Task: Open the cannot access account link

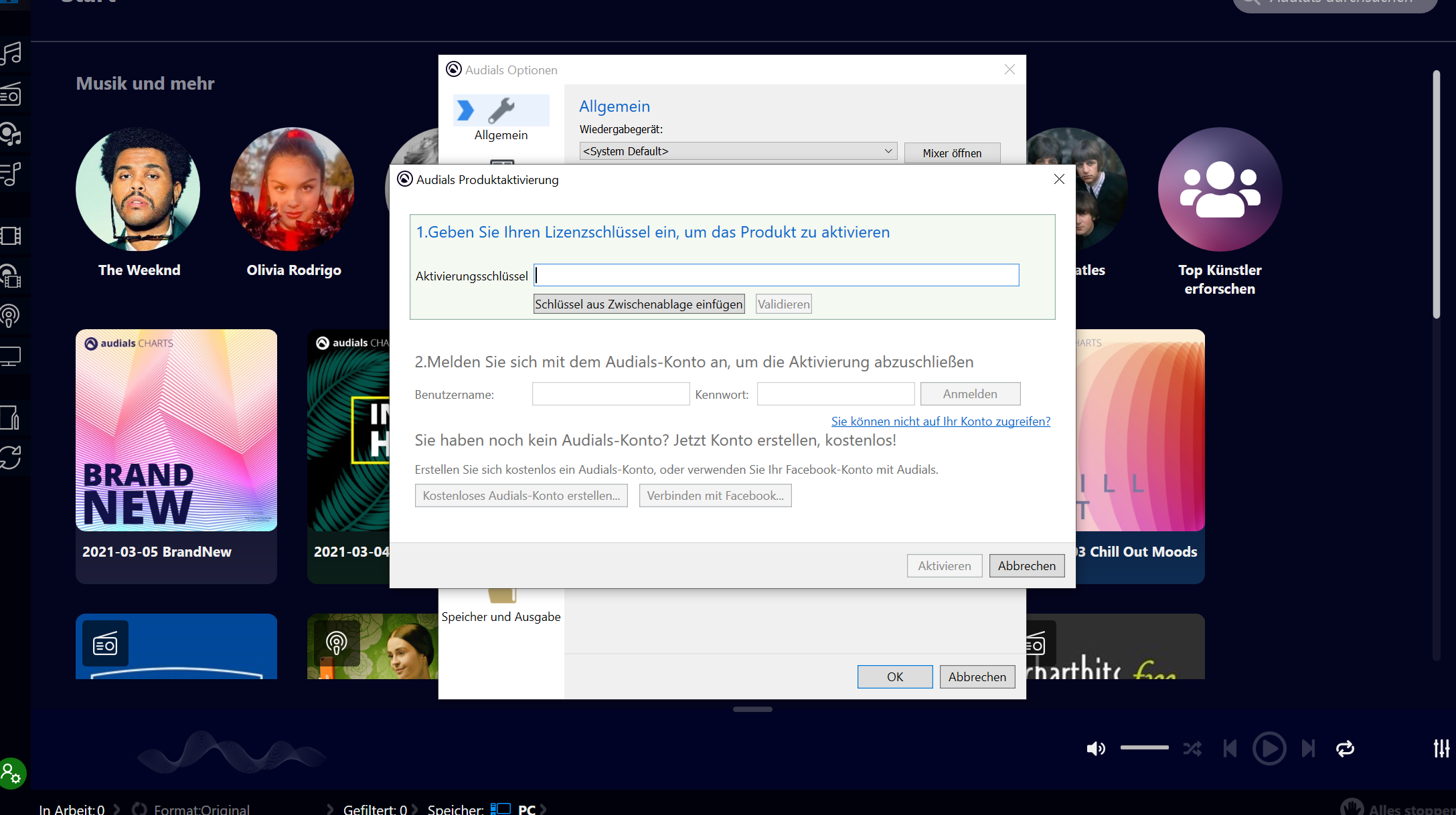Action: (941, 421)
